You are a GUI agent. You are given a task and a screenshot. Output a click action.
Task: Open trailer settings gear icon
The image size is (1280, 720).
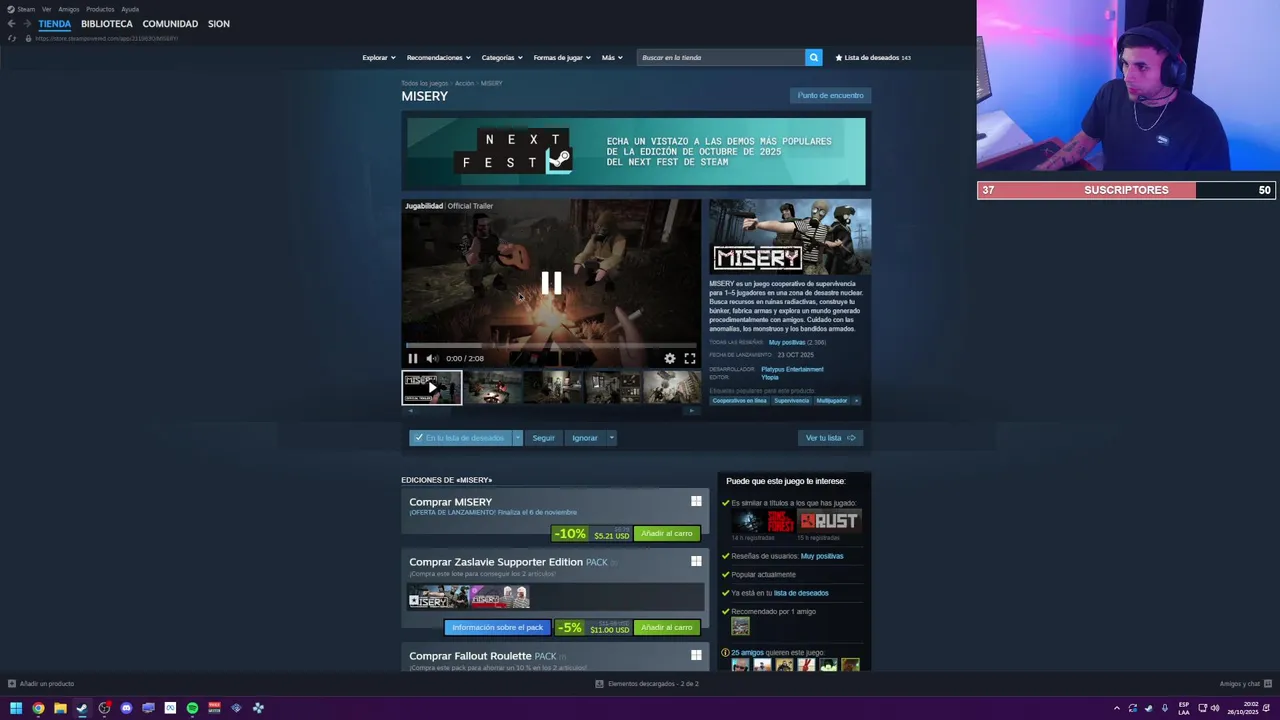(670, 358)
